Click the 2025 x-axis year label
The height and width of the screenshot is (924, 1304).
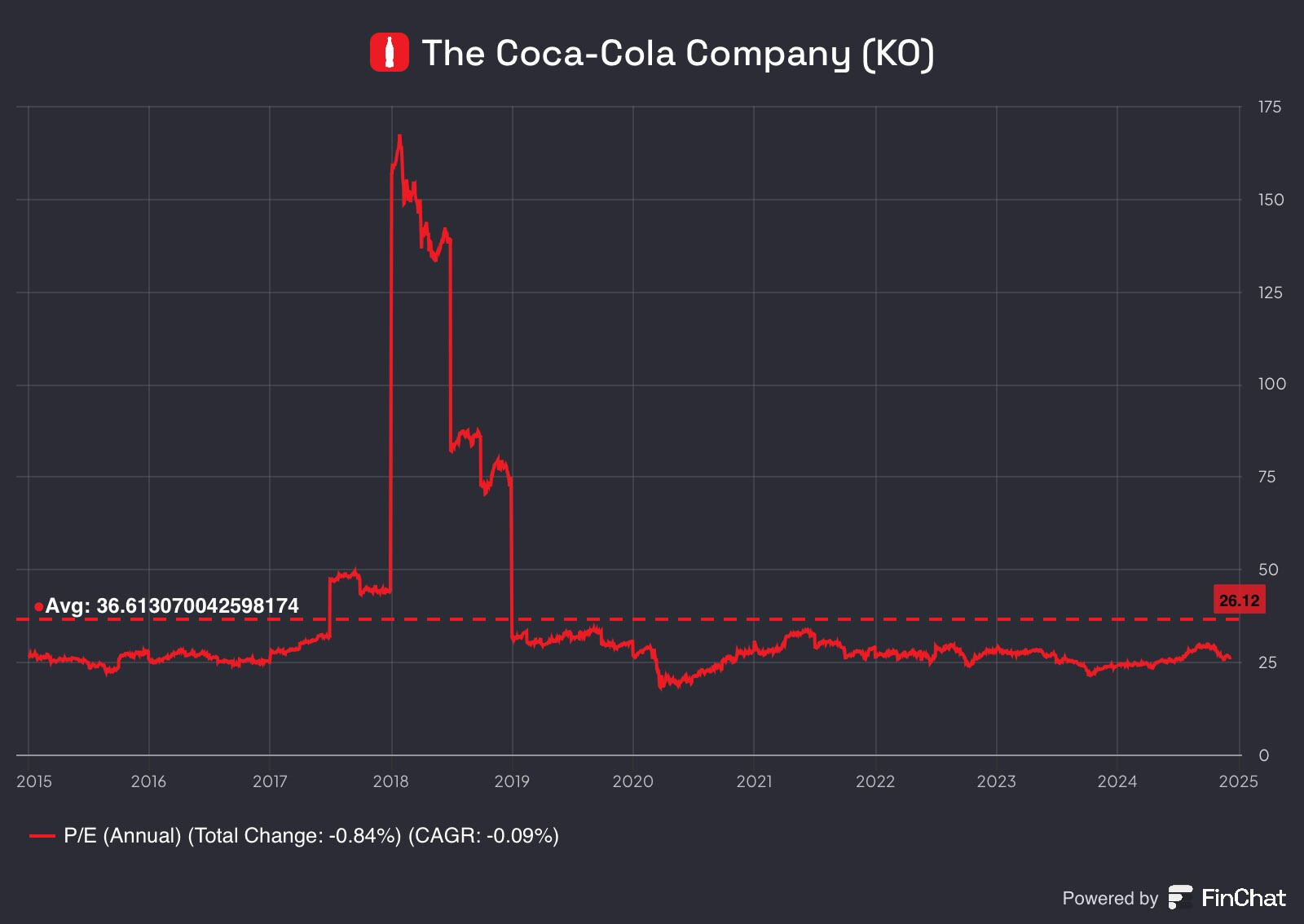pyautogui.click(x=1238, y=781)
